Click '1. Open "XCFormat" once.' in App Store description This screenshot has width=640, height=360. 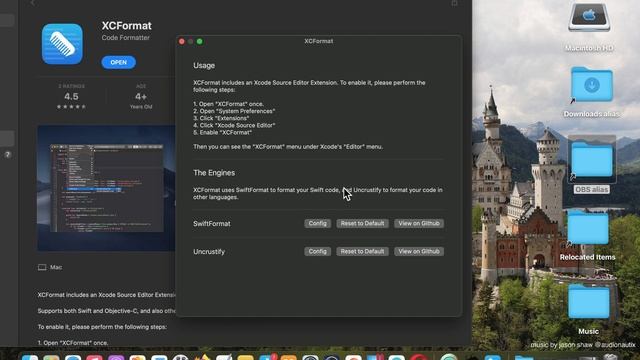click(73, 343)
